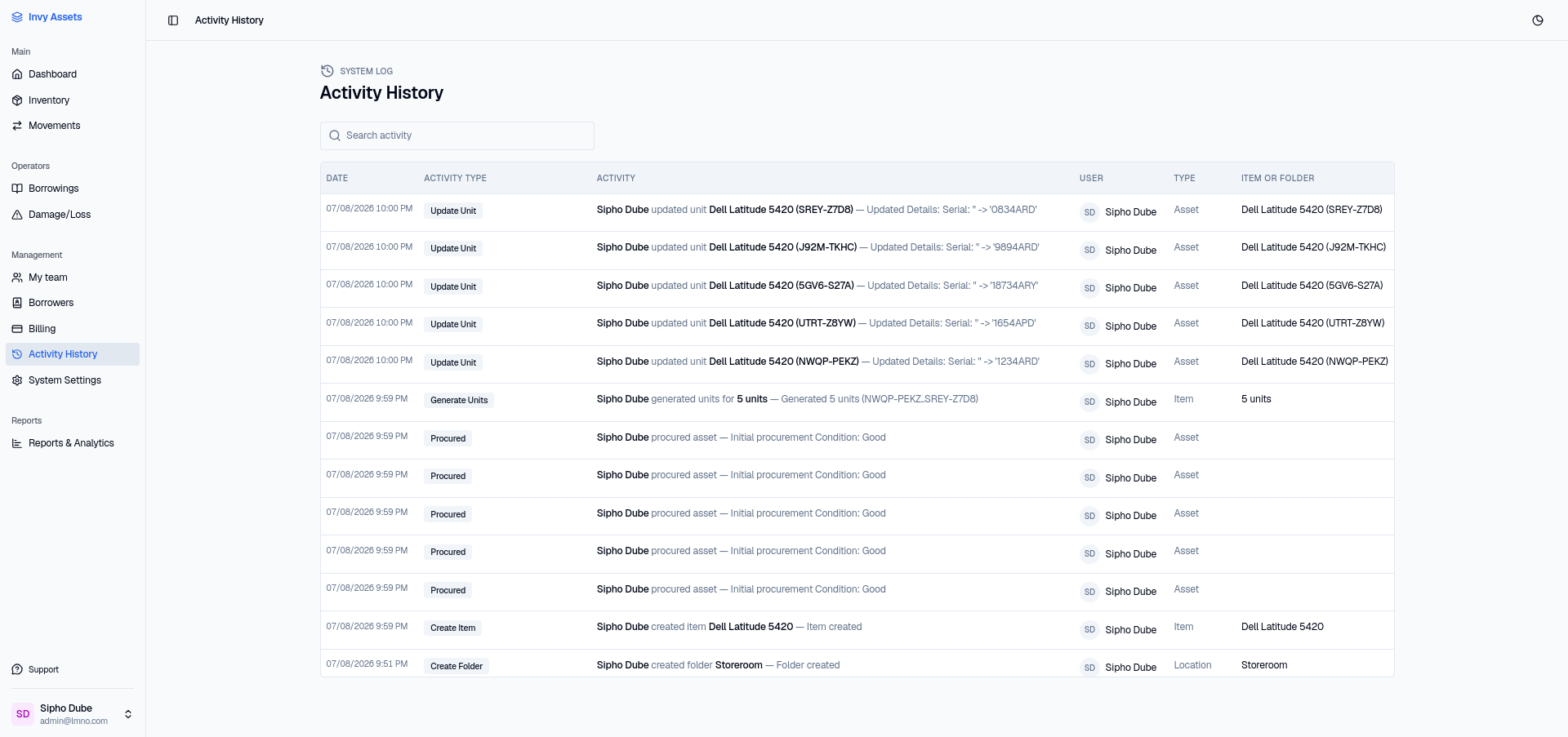
Task: Go to Movements page
Action: point(73,126)
